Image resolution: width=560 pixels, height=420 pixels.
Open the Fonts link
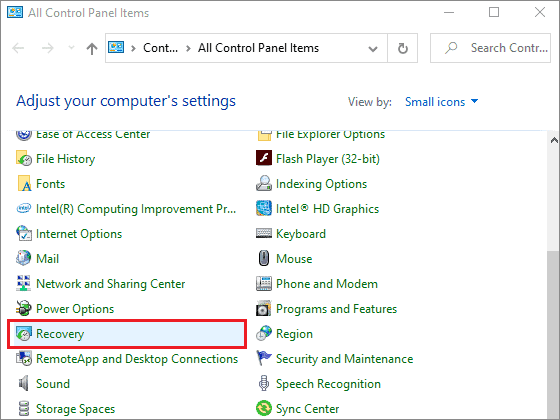[51, 184]
